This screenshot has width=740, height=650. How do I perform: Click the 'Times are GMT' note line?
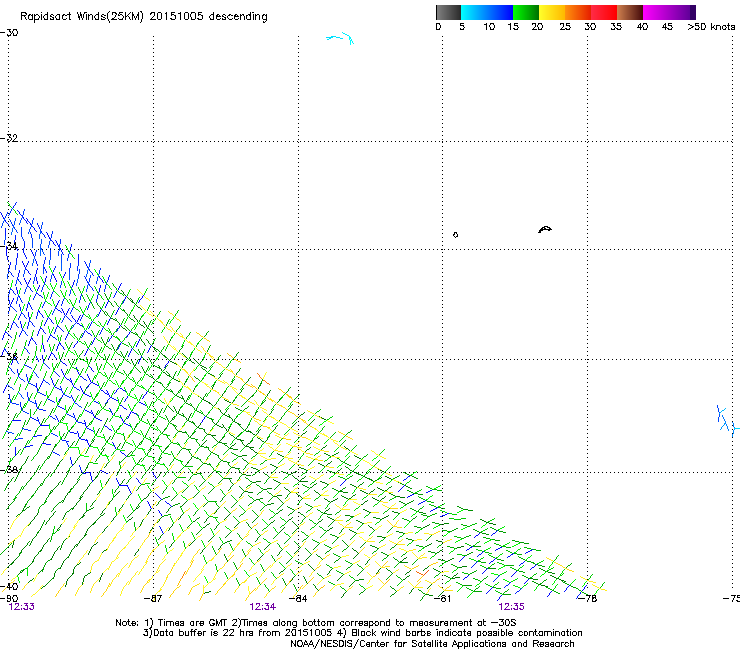click(x=316, y=623)
